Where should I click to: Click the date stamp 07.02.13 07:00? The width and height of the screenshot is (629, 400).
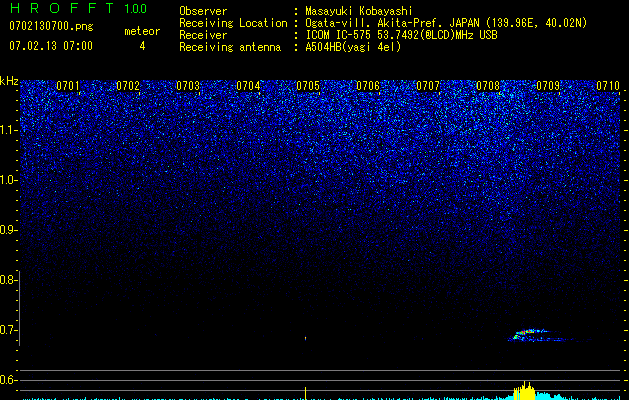pos(51,46)
